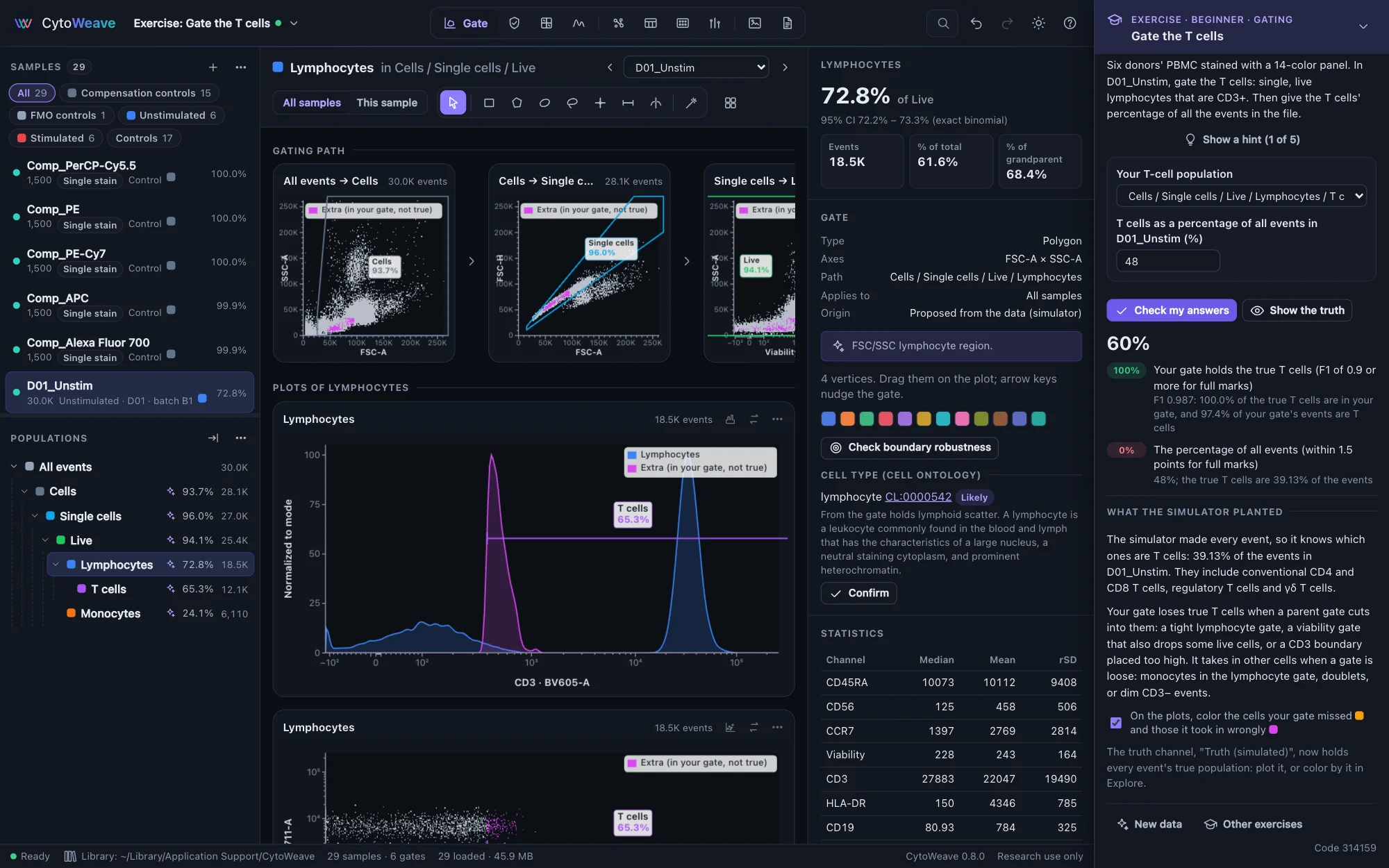1389x868 pixels.
Task: Undo the last action
Action: pyautogui.click(x=976, y=23)
